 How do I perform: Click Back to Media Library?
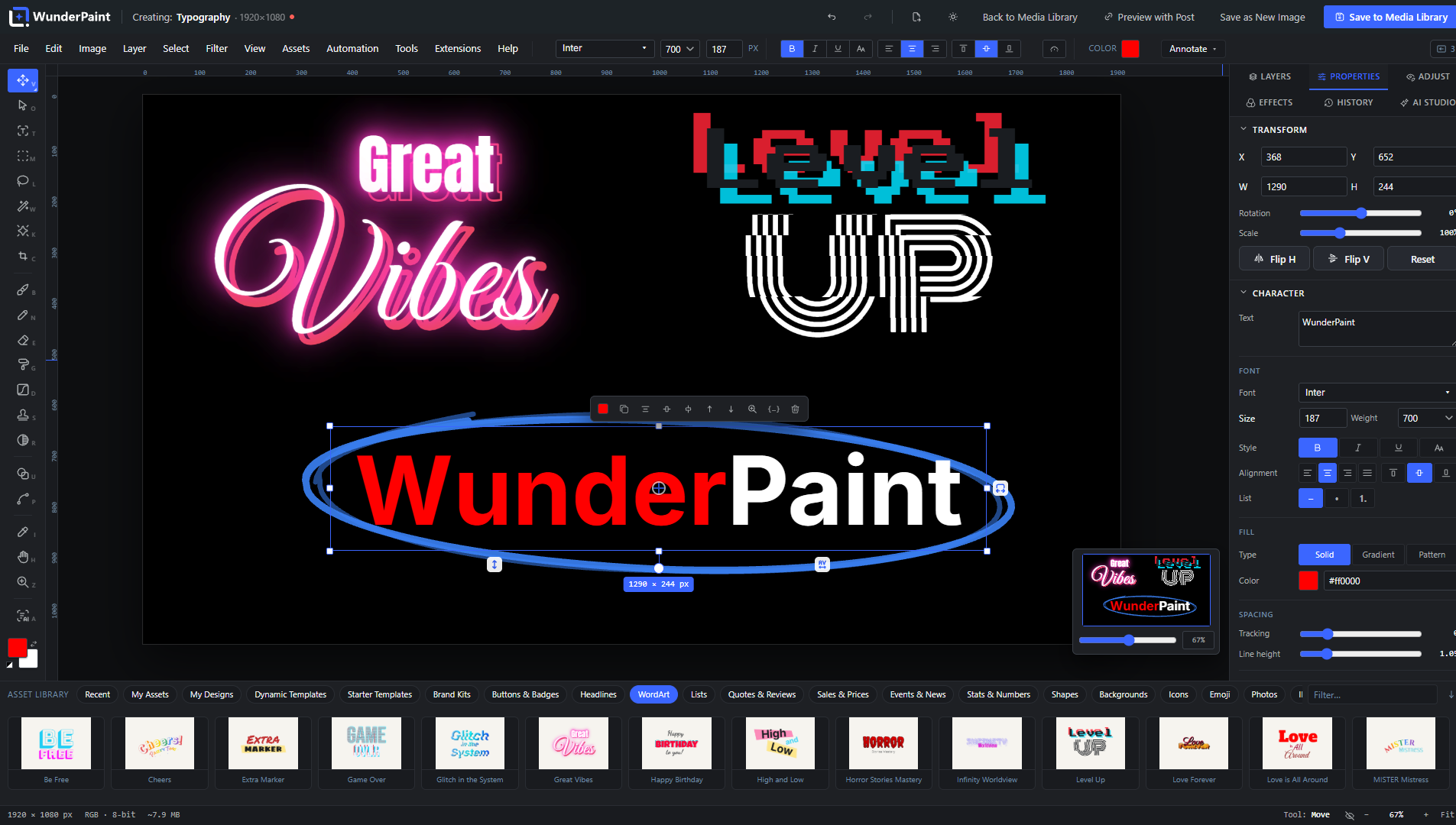tap(1030, 17)
